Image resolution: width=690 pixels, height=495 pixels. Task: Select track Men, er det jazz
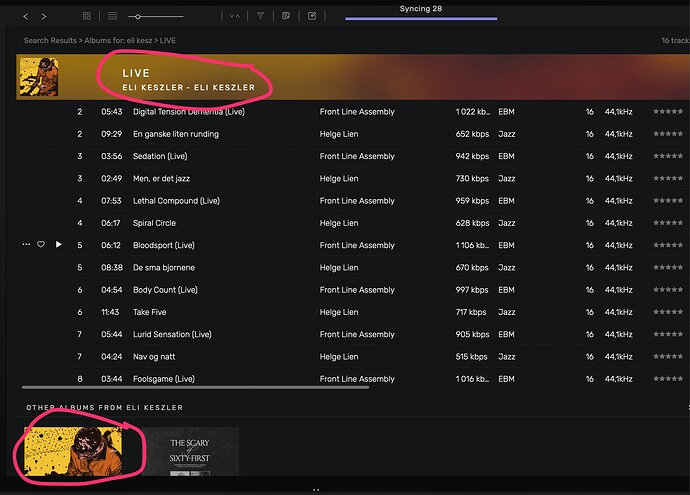(161, 179)
